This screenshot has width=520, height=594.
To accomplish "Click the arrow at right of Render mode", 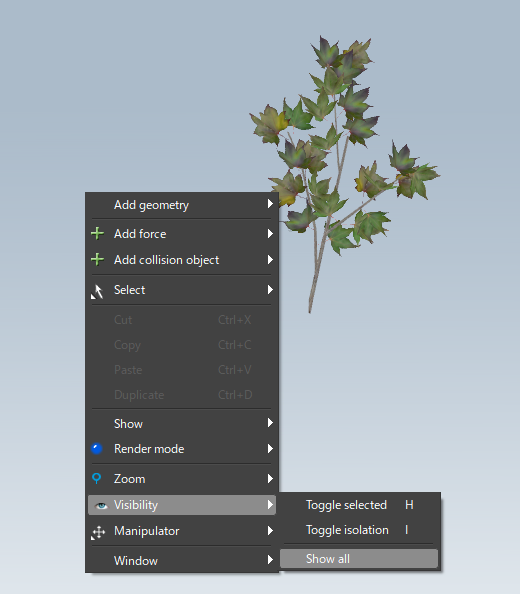I will click(x=270, y=449).
